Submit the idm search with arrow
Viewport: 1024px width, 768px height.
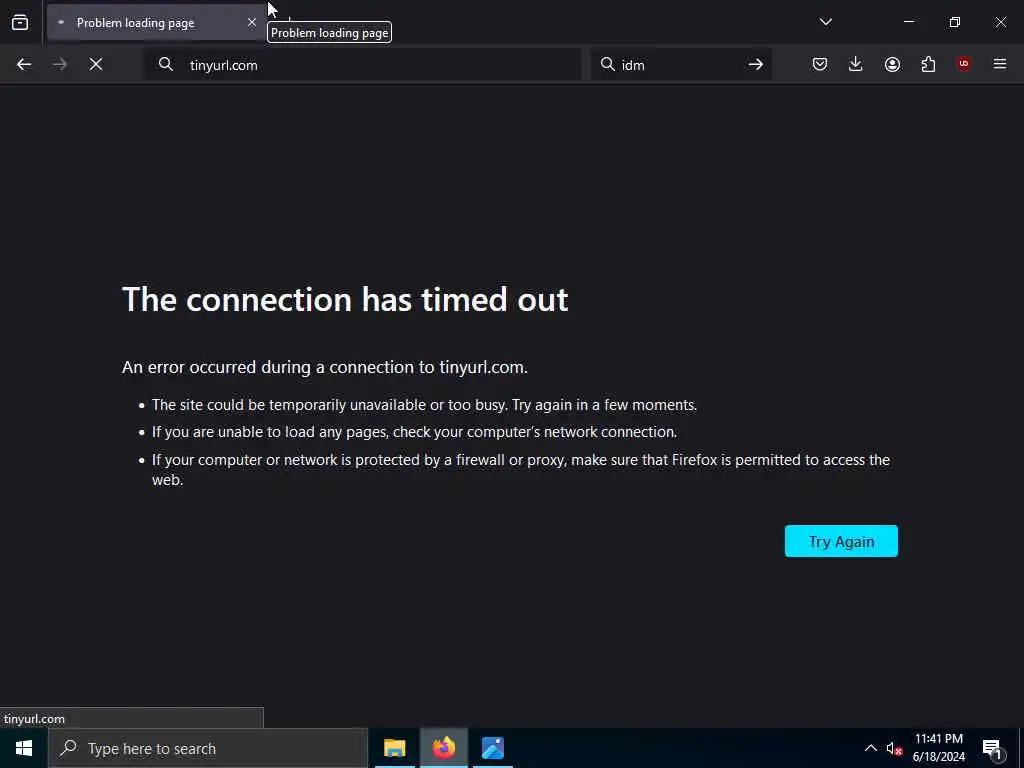point(756,64)
